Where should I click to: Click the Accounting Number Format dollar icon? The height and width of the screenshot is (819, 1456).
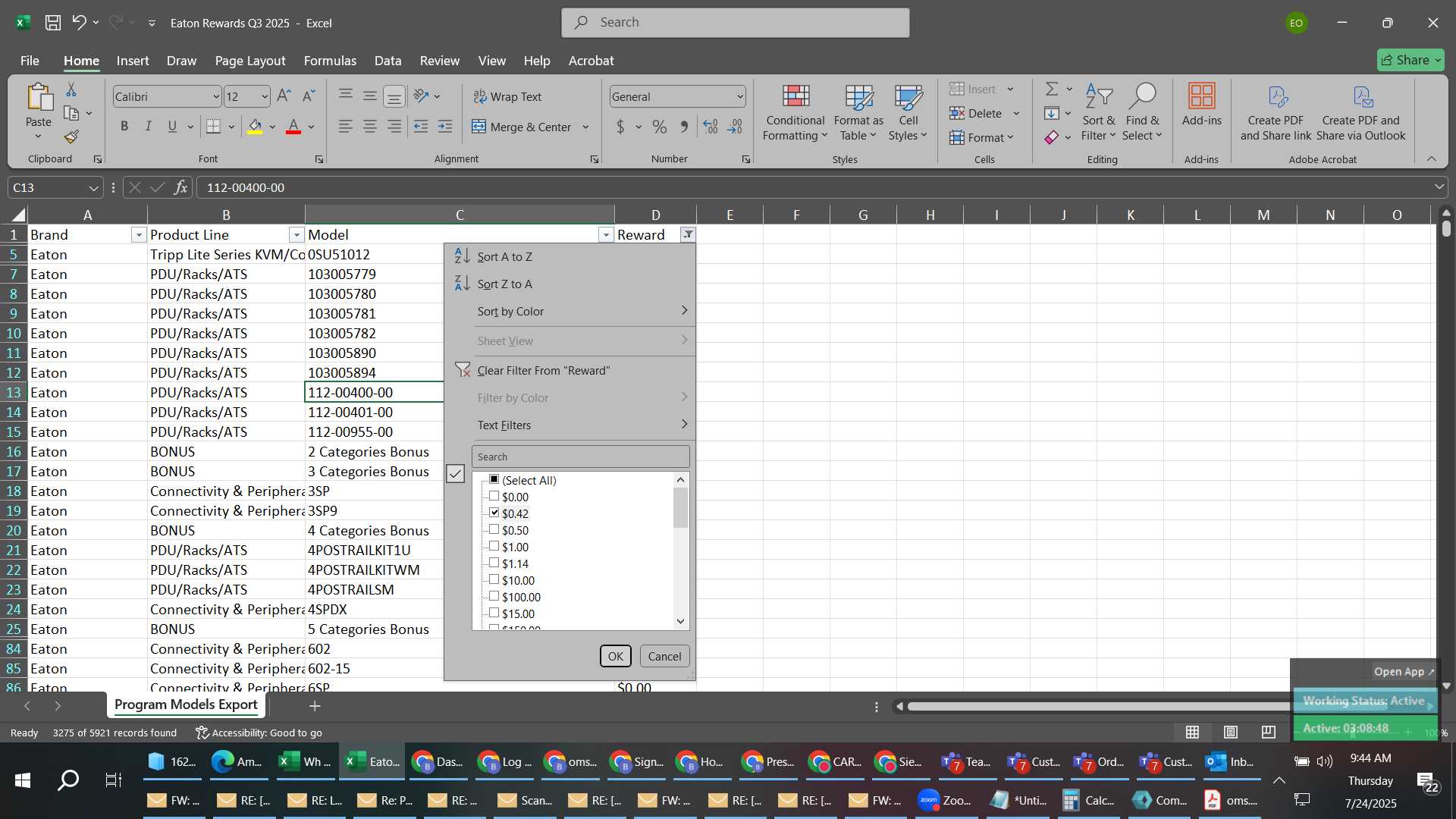point(620,127)
